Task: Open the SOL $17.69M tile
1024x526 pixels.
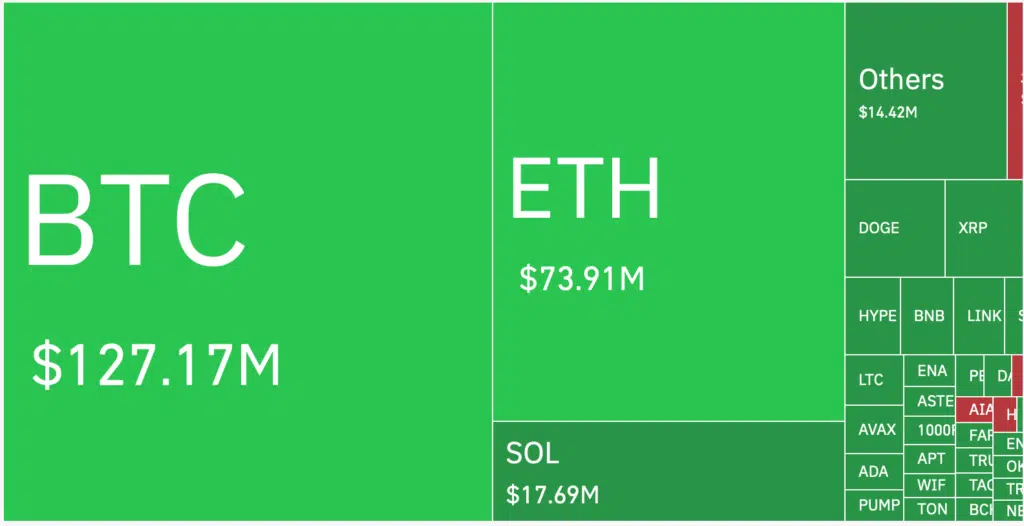Action: point(668,471)
